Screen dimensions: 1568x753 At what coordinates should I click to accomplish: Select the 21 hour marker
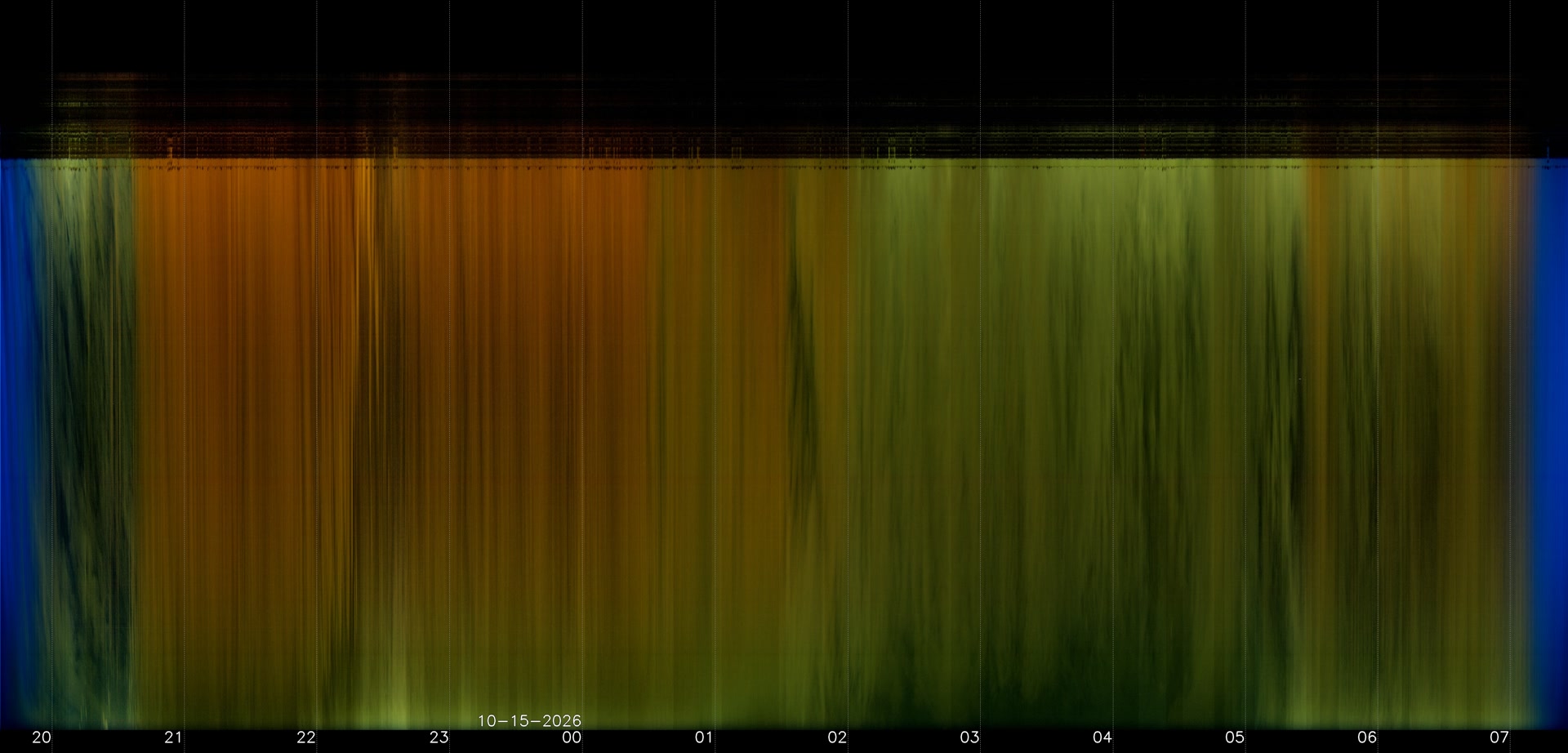click(x=173, y=737)
